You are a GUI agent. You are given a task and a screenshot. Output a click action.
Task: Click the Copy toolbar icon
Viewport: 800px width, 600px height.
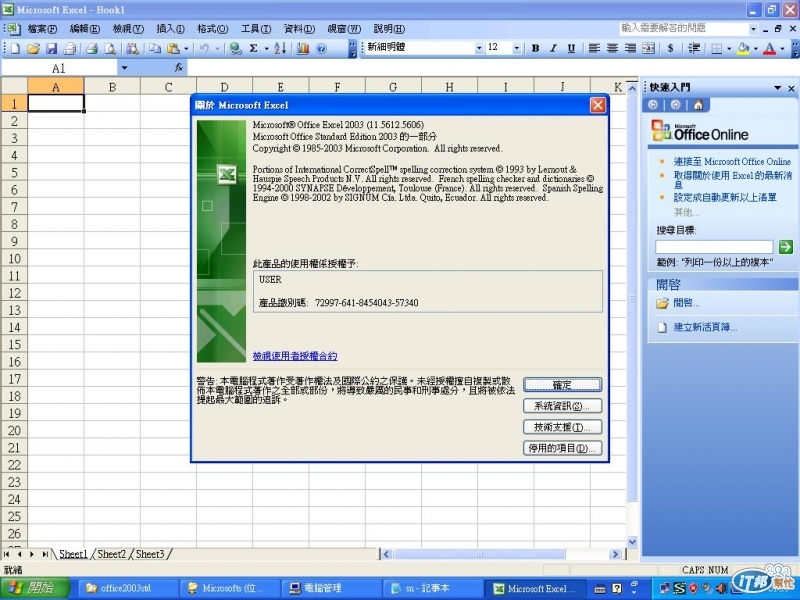pos(155,48)
